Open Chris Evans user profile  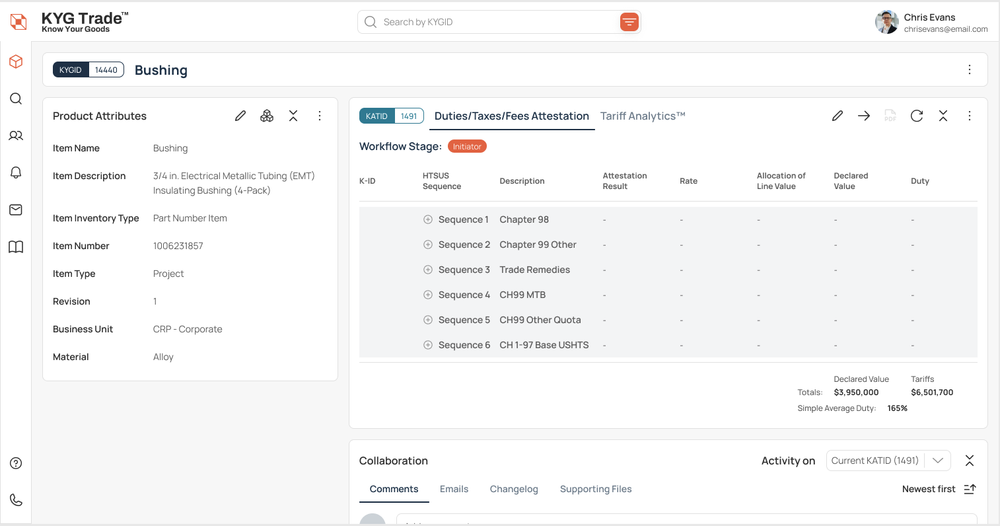930,22
